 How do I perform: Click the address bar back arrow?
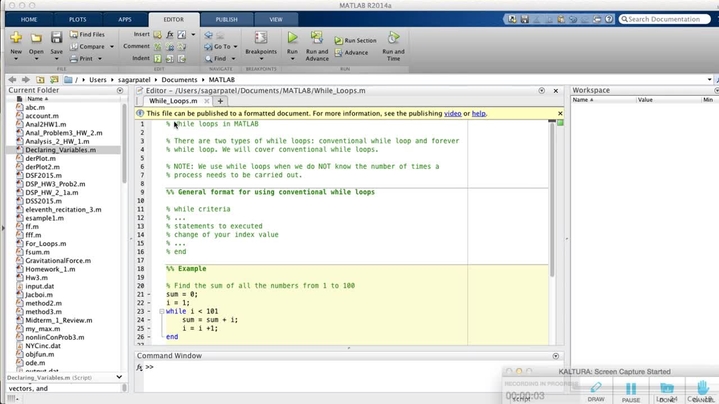coord(12,80)
